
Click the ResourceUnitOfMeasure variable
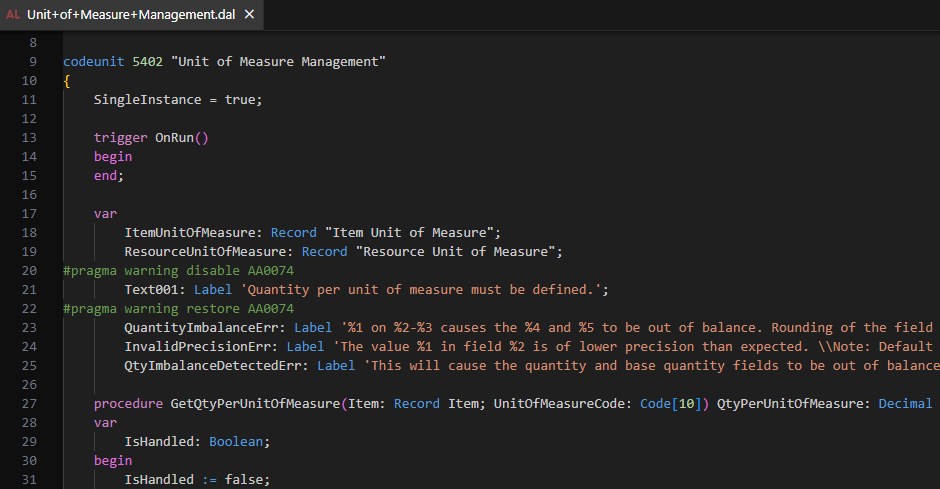click(x=205, y=252)
